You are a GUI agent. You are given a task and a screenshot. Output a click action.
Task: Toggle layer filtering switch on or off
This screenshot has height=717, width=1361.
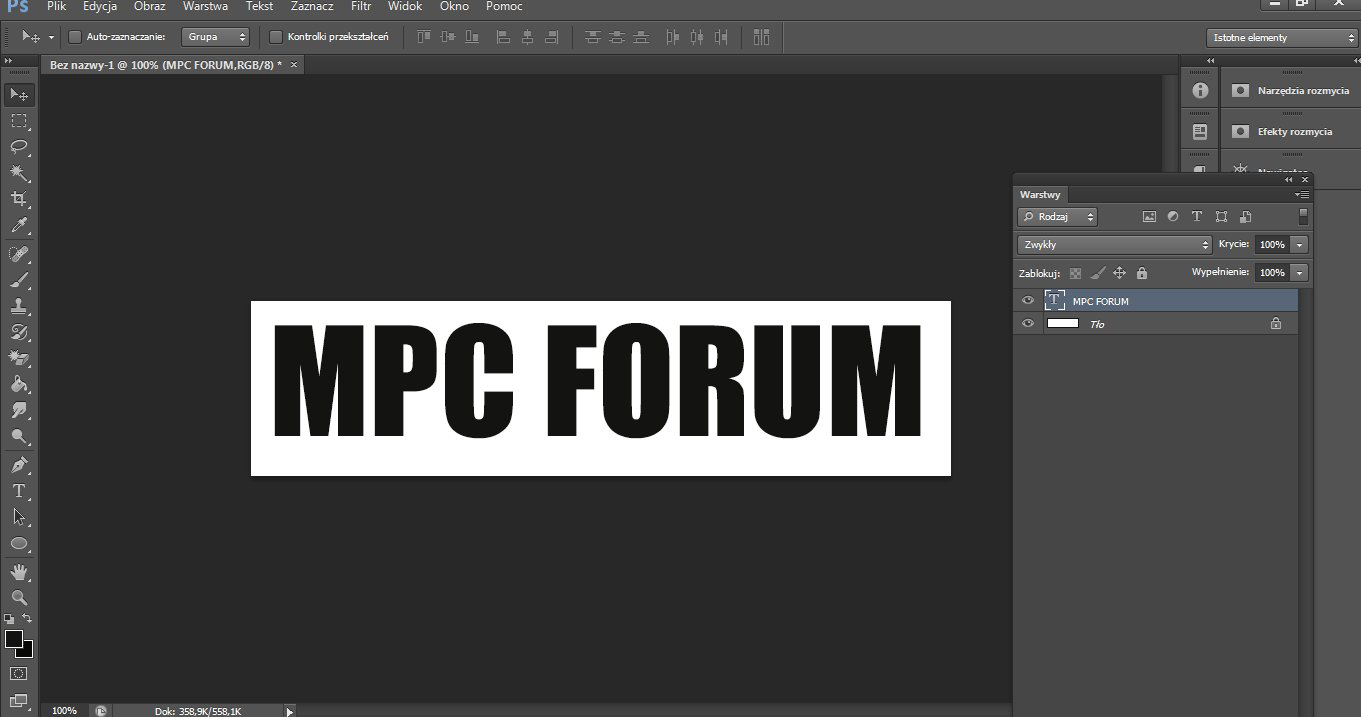[x=1303, y=216]
